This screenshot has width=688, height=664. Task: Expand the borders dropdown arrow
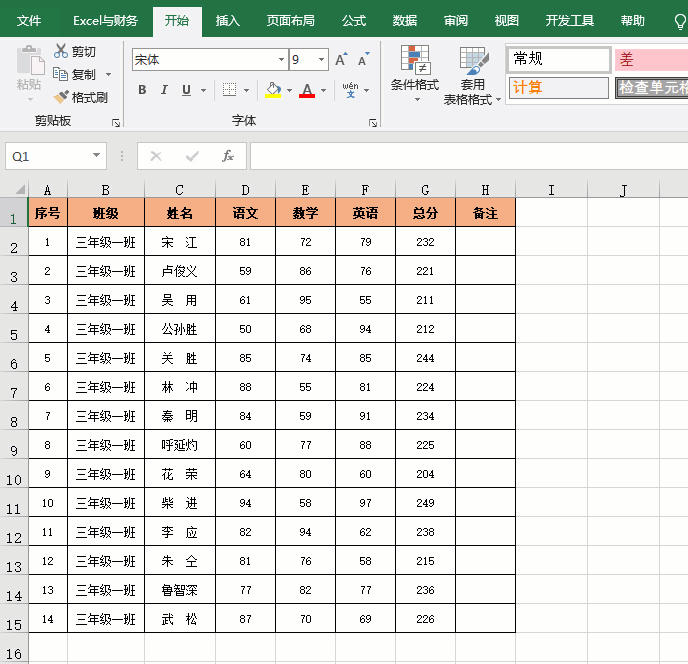246,90
